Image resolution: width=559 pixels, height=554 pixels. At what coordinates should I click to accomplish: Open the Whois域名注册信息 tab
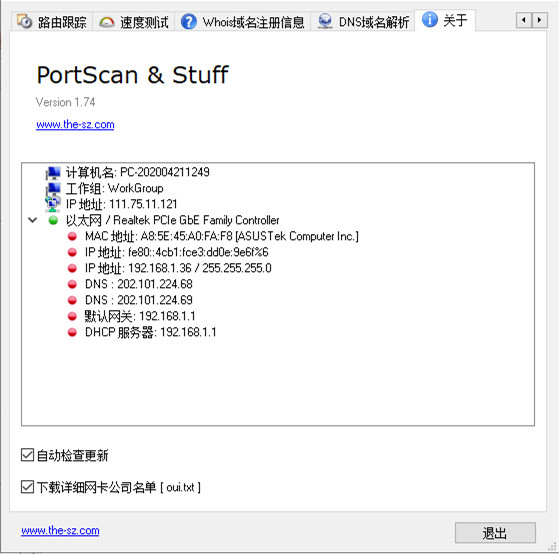(243, 22)
